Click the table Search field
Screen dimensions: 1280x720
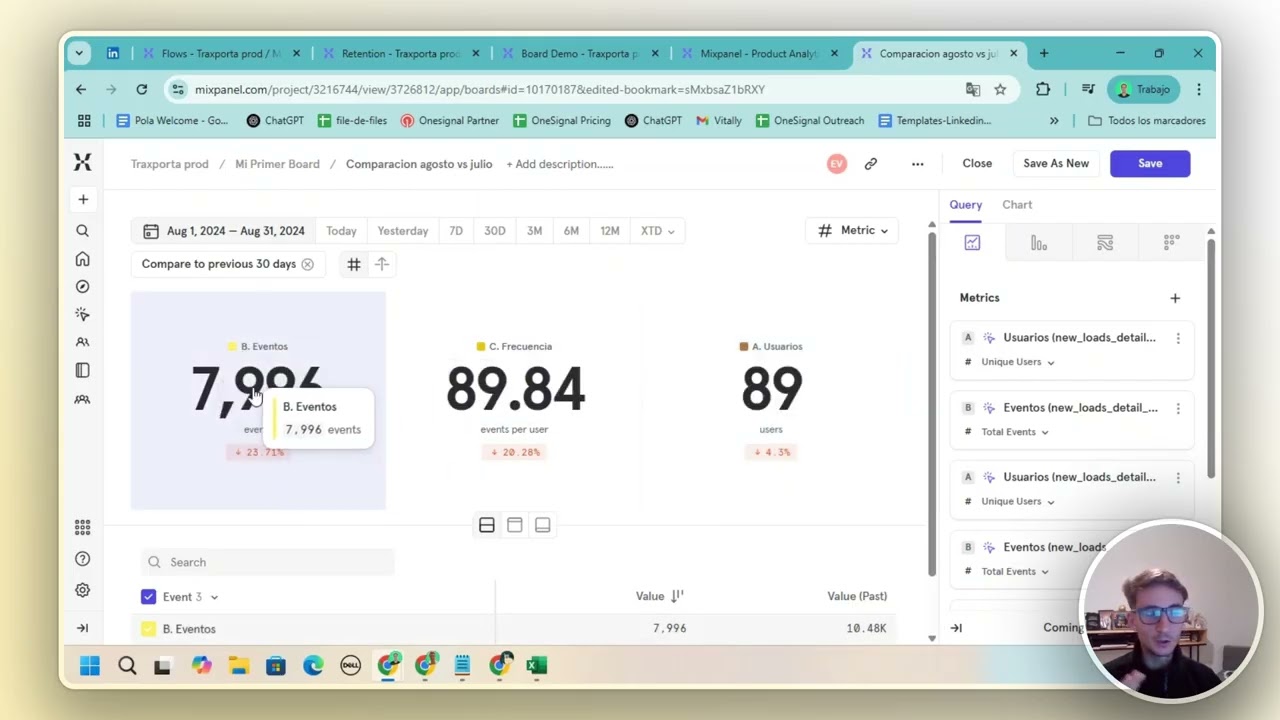click(268, 562)
